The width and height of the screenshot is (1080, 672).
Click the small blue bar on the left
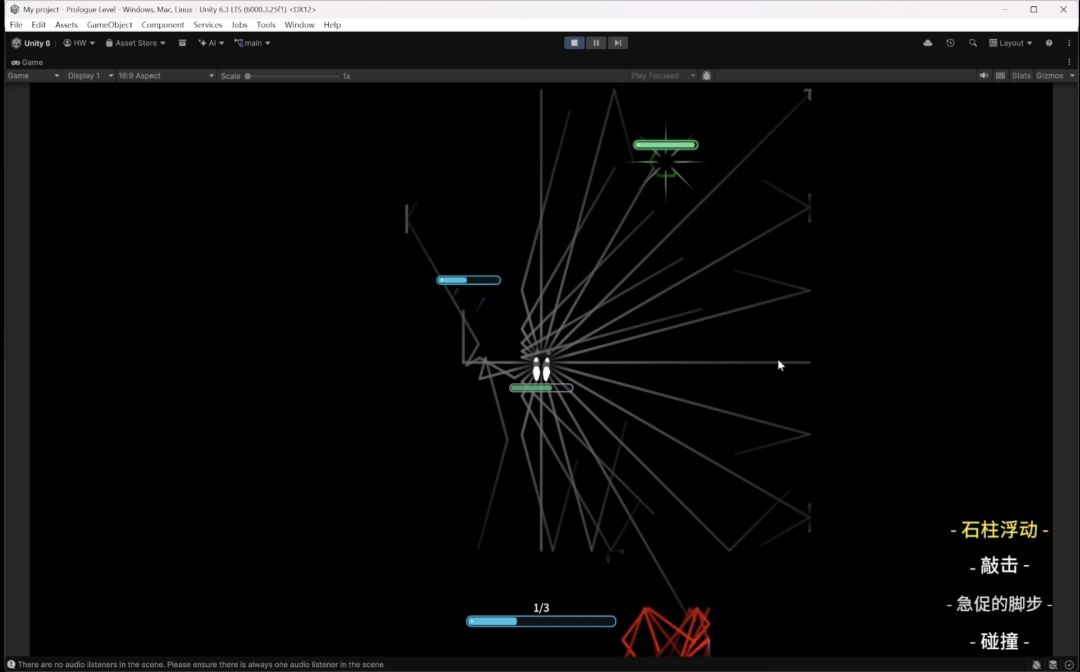[x=468, y=280]
